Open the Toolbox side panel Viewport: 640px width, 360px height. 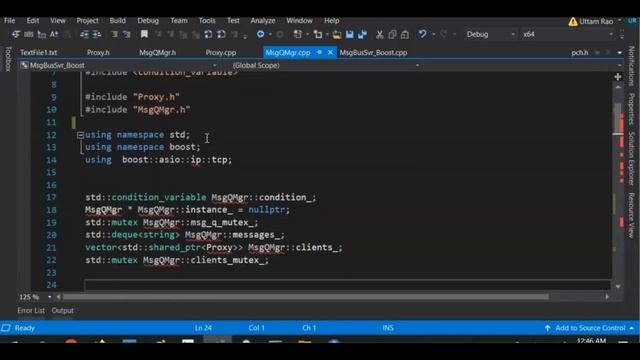point(8,59)
